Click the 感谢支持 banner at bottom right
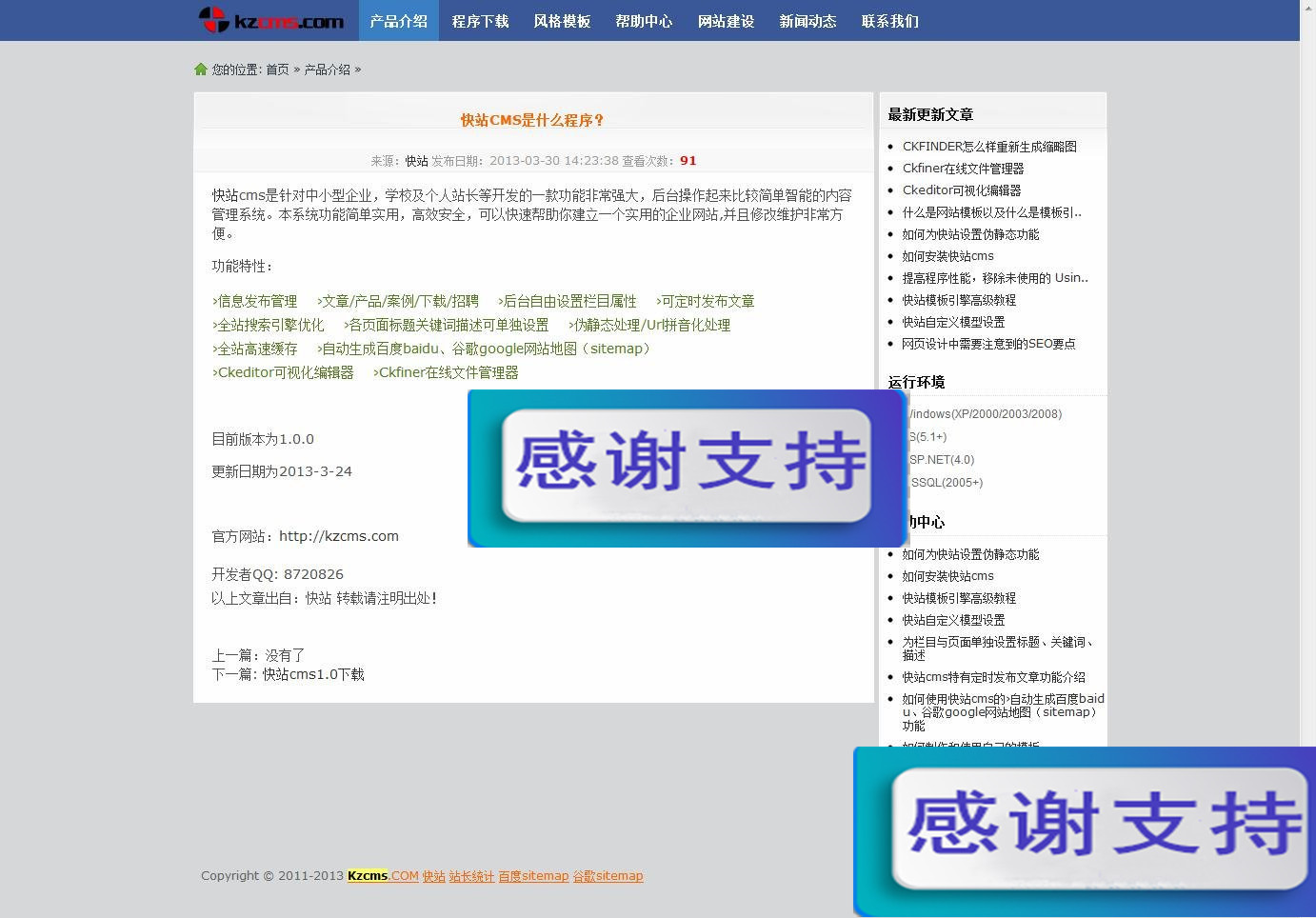The image size is (1316, 918). coord(1085,831)
